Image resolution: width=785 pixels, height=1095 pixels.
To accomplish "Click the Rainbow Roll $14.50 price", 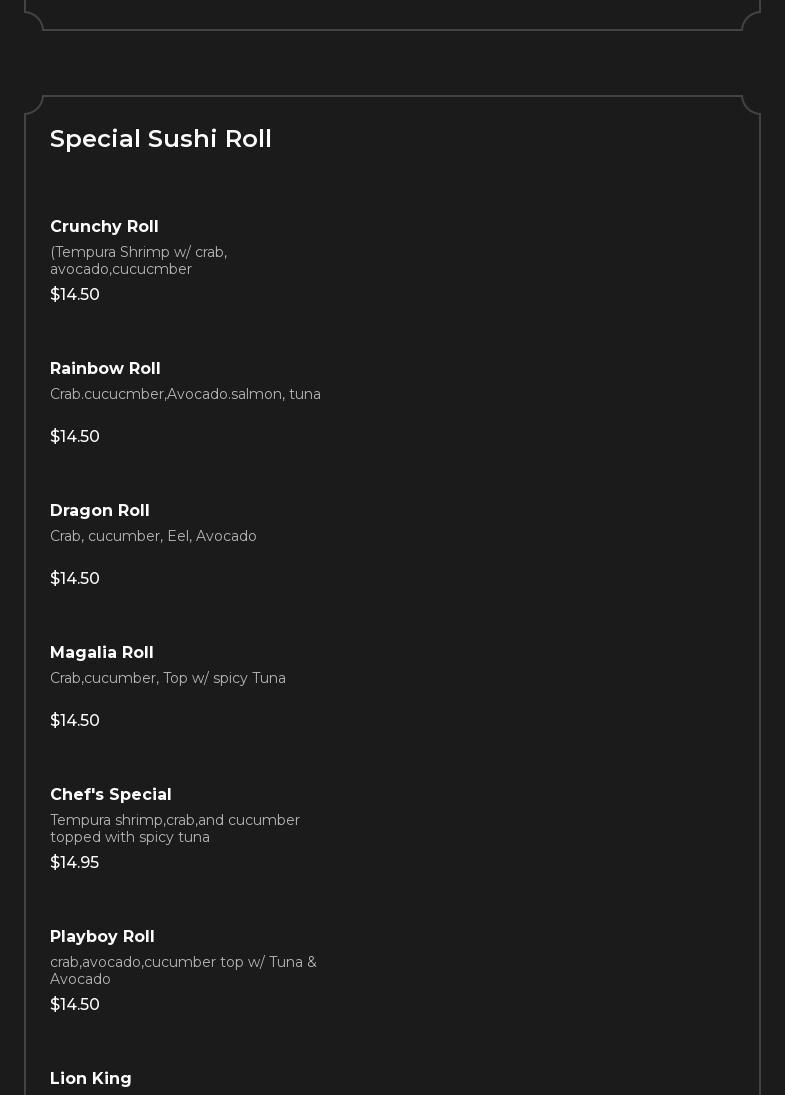I will [75, 437].
